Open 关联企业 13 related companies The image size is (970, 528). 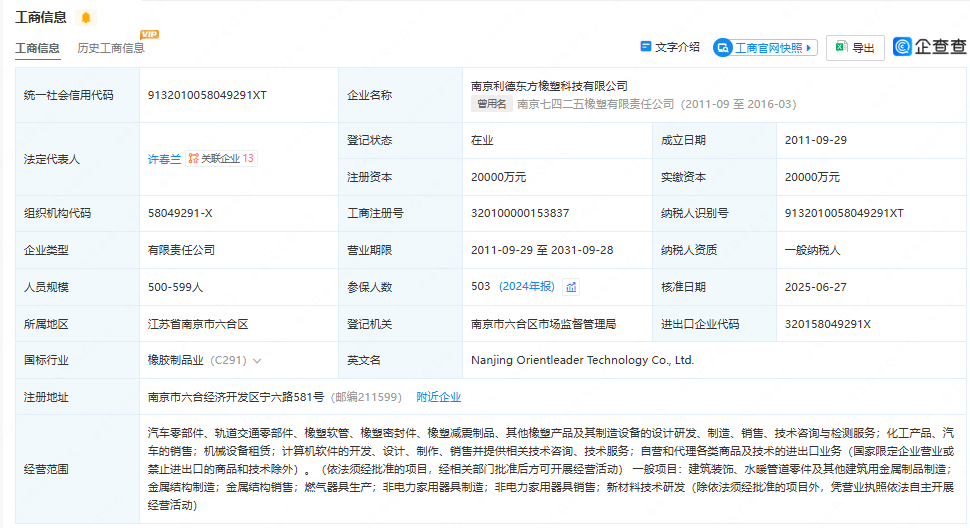[x=221, y=158]
